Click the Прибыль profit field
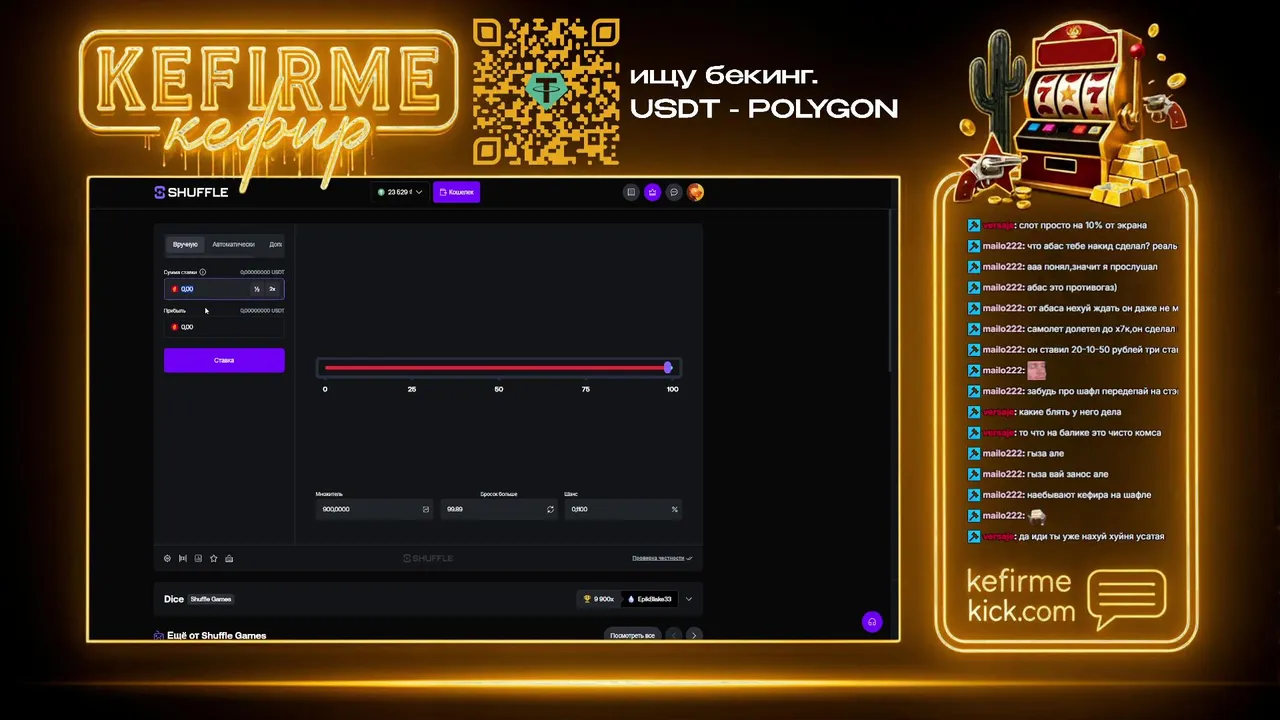 click(224, 327)
